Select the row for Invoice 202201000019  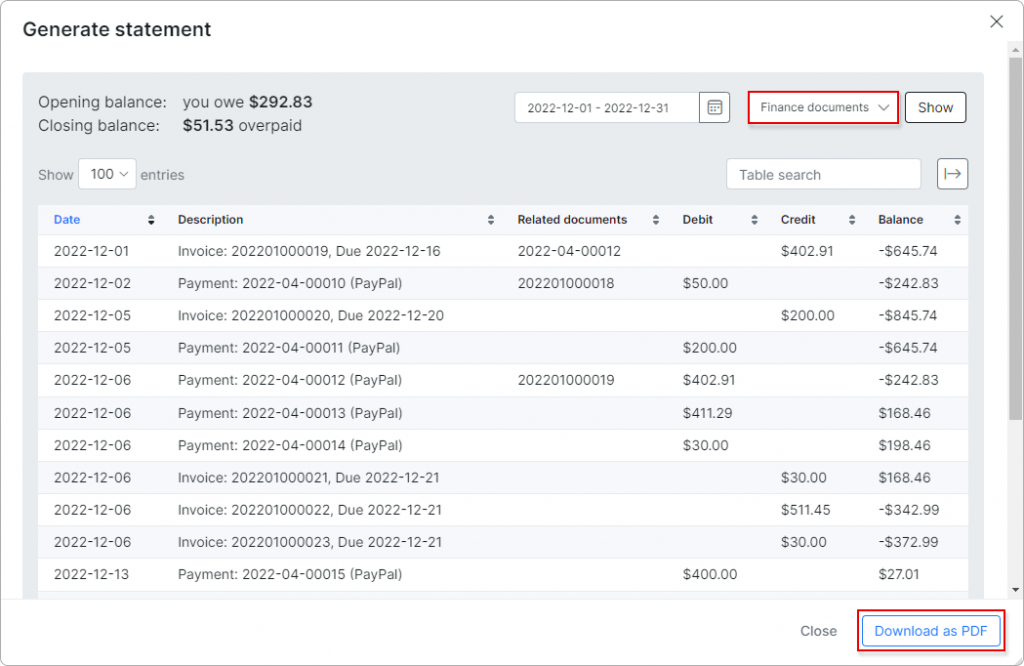coord(400,251)
